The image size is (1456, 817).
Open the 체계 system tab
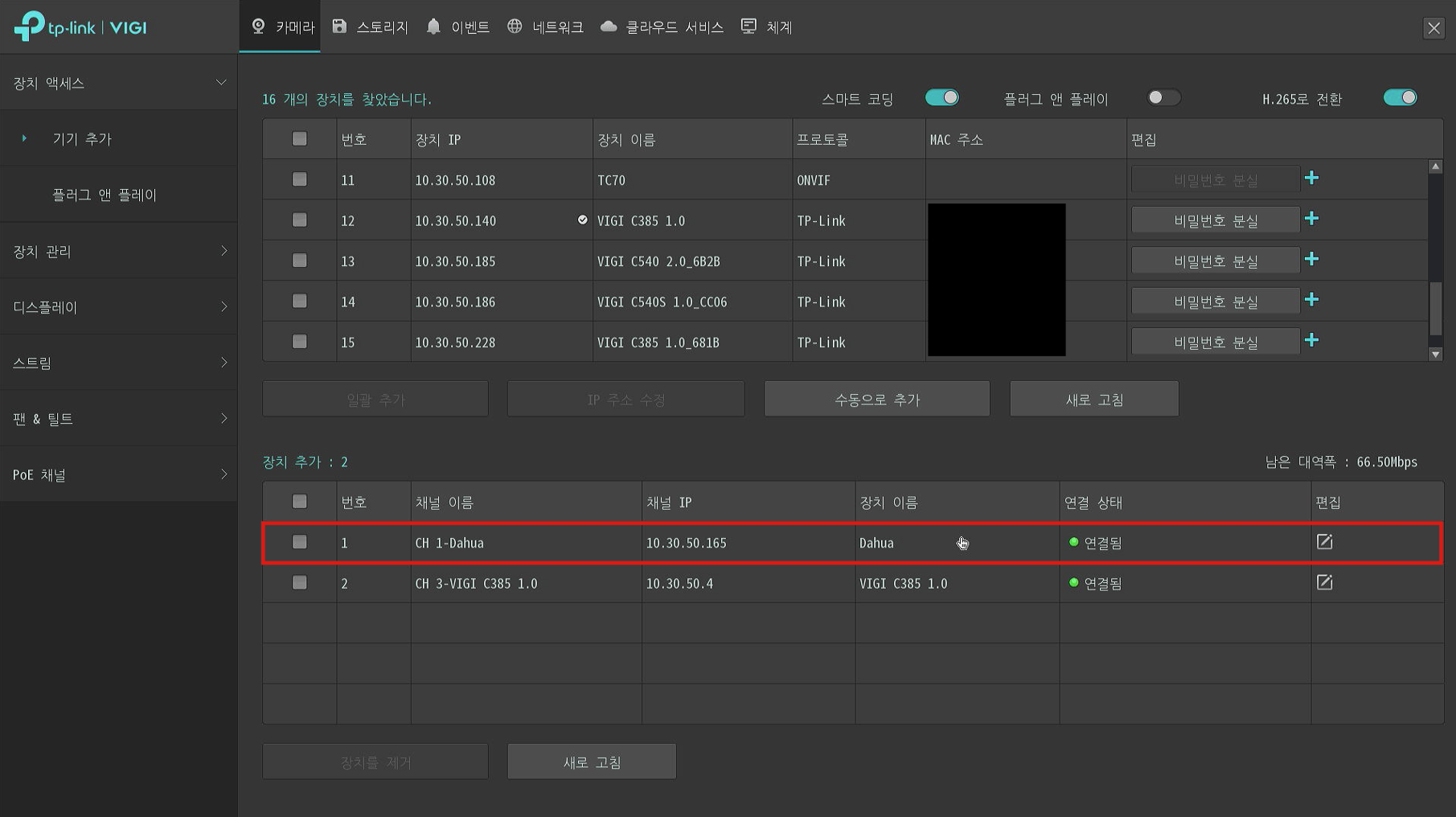point(766,27)
